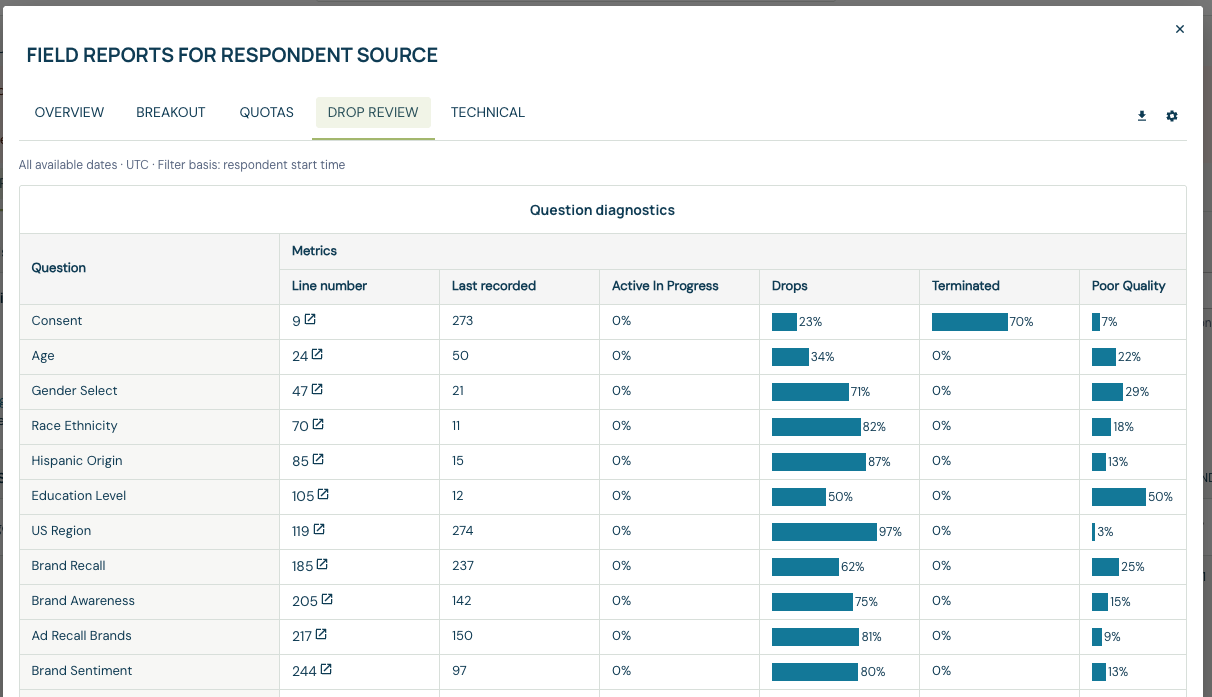Open external link for line 70
Viewport: 1212px width, 697px height.
pos(318,425)
